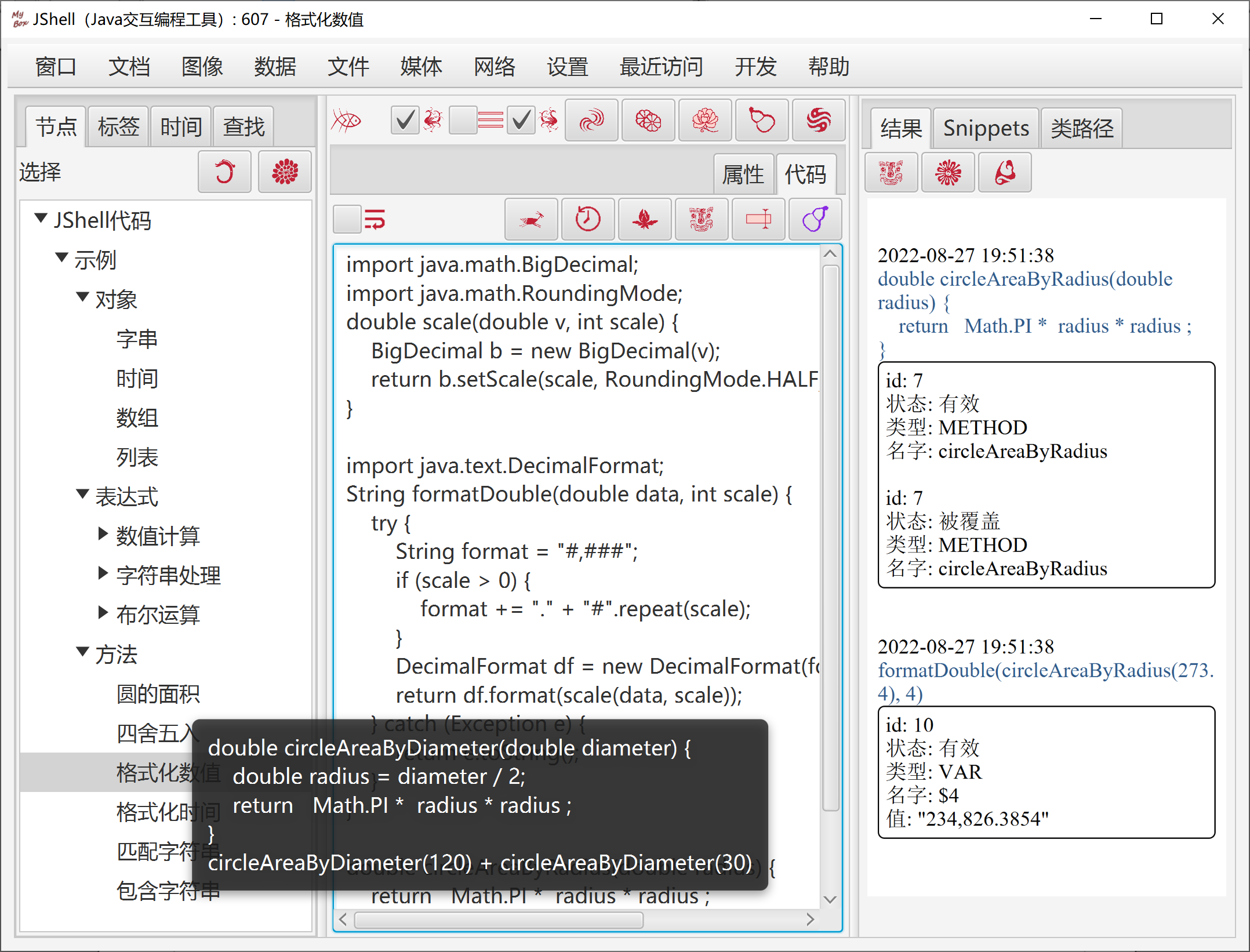Click the red spiral cloud icon button
This screenshot has height=952, width=1250.
(591, 121)
